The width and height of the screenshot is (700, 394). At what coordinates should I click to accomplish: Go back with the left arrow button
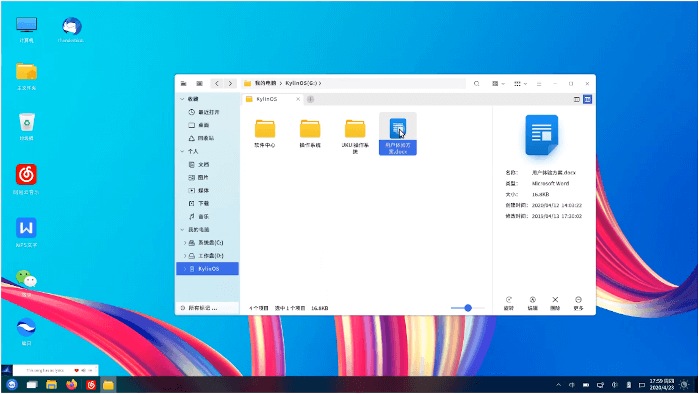[x=217, y=83]
